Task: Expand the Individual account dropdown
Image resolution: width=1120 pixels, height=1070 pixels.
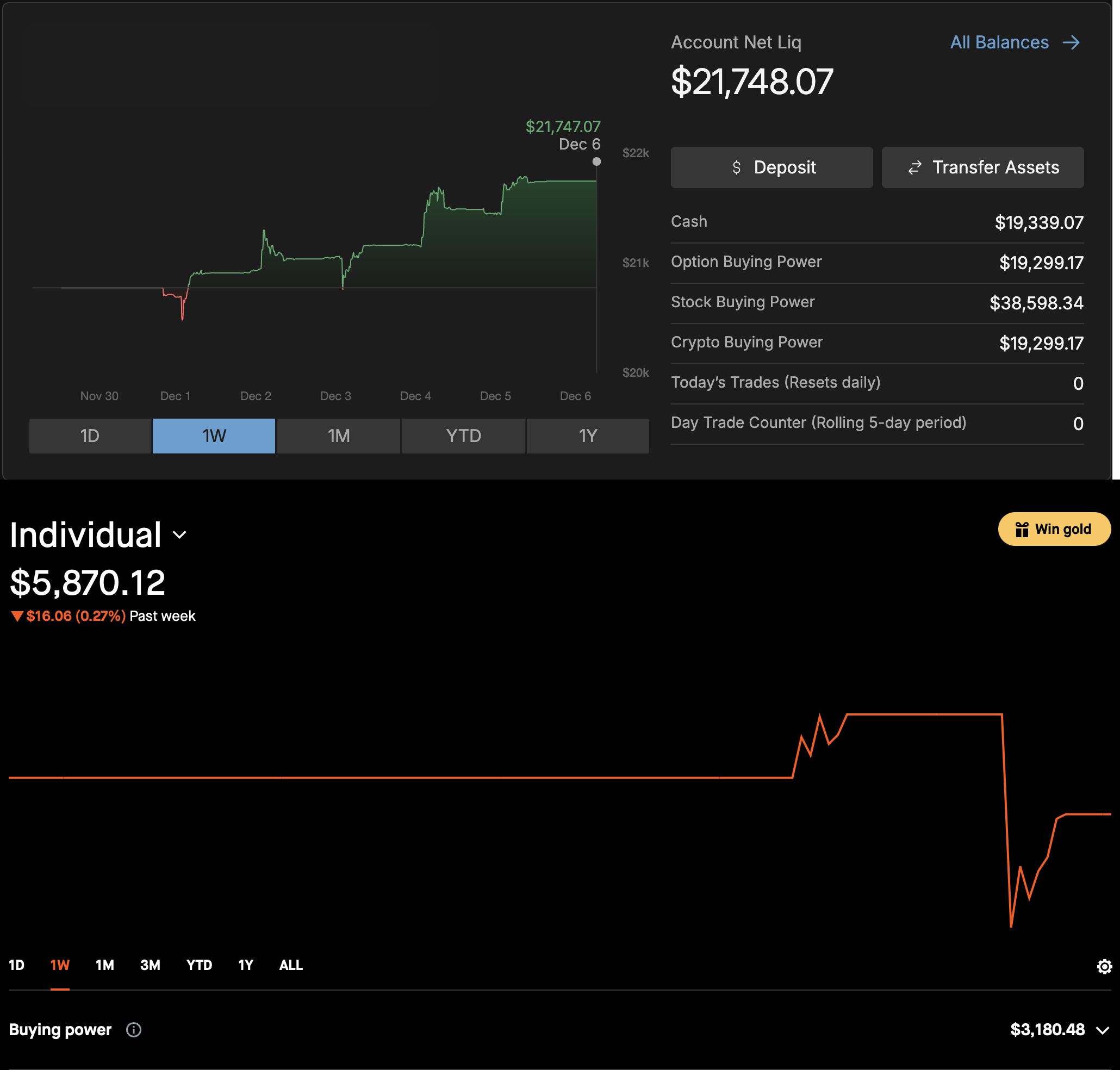Action: click(179, 534)
